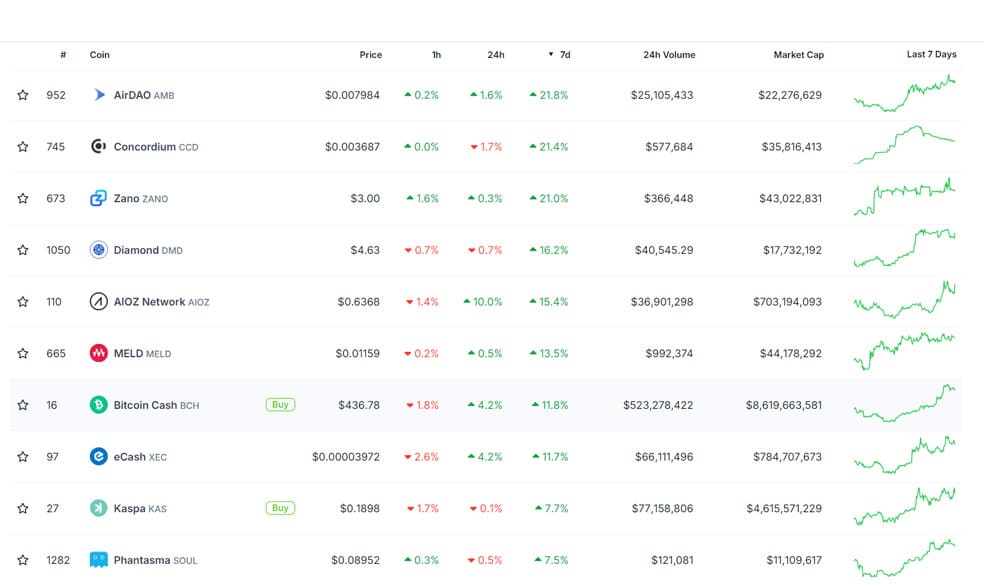Favorite AirDAO with its star icon

click(23, 95)
